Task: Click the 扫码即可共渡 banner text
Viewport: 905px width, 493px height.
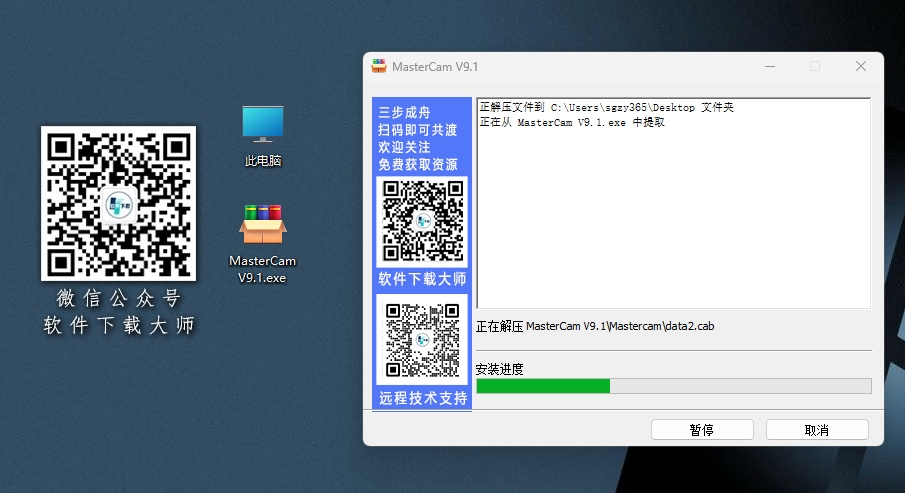Action: [x=417, y=130]
